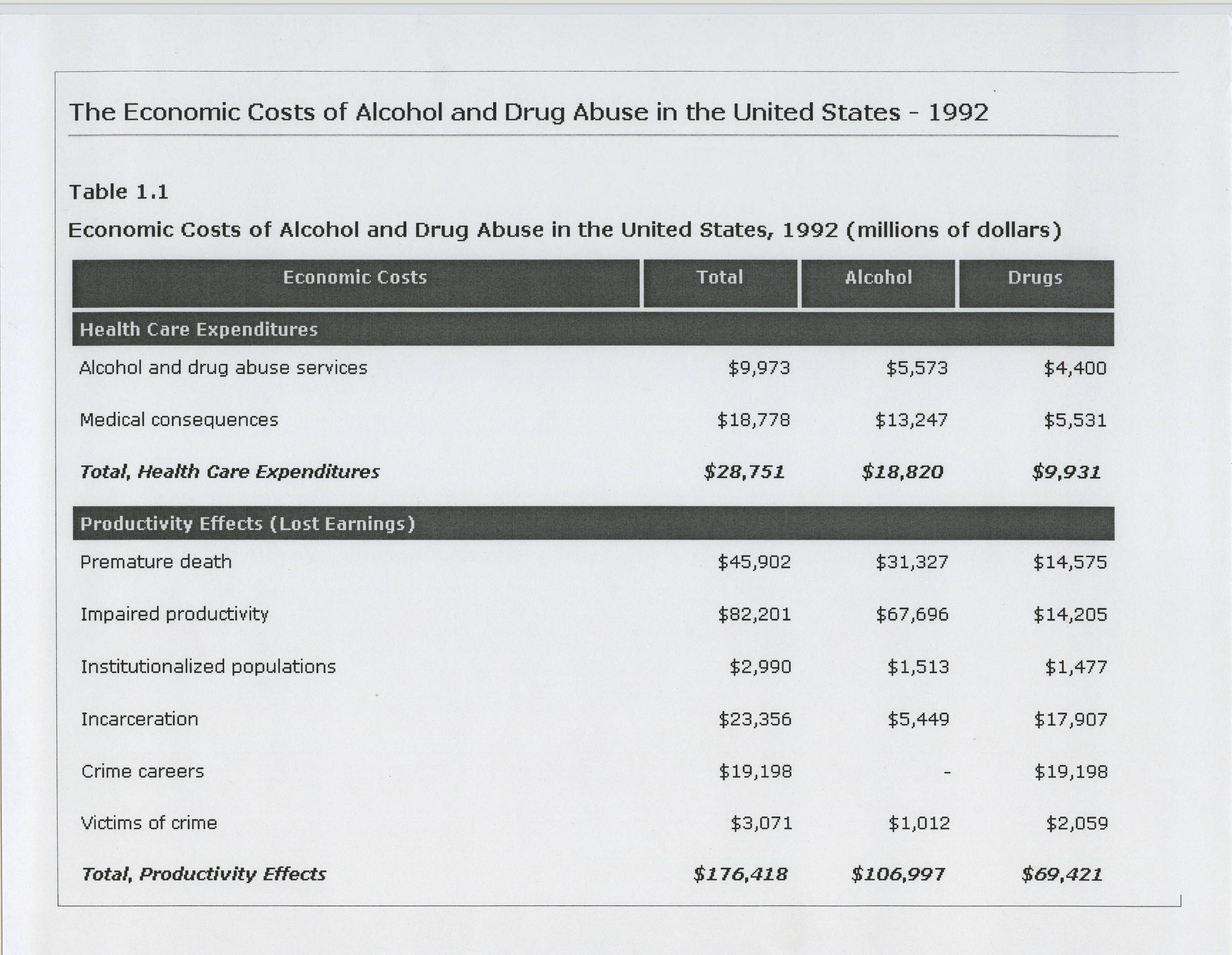The width and height of the screenshot is (1232, 955).
Task: Select the $176,418 productivity total
Action: [x=740, y=874]
